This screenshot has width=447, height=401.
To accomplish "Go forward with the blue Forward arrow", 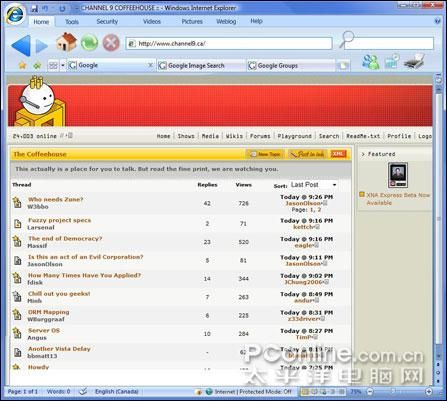I will click(x=42, y=46).
